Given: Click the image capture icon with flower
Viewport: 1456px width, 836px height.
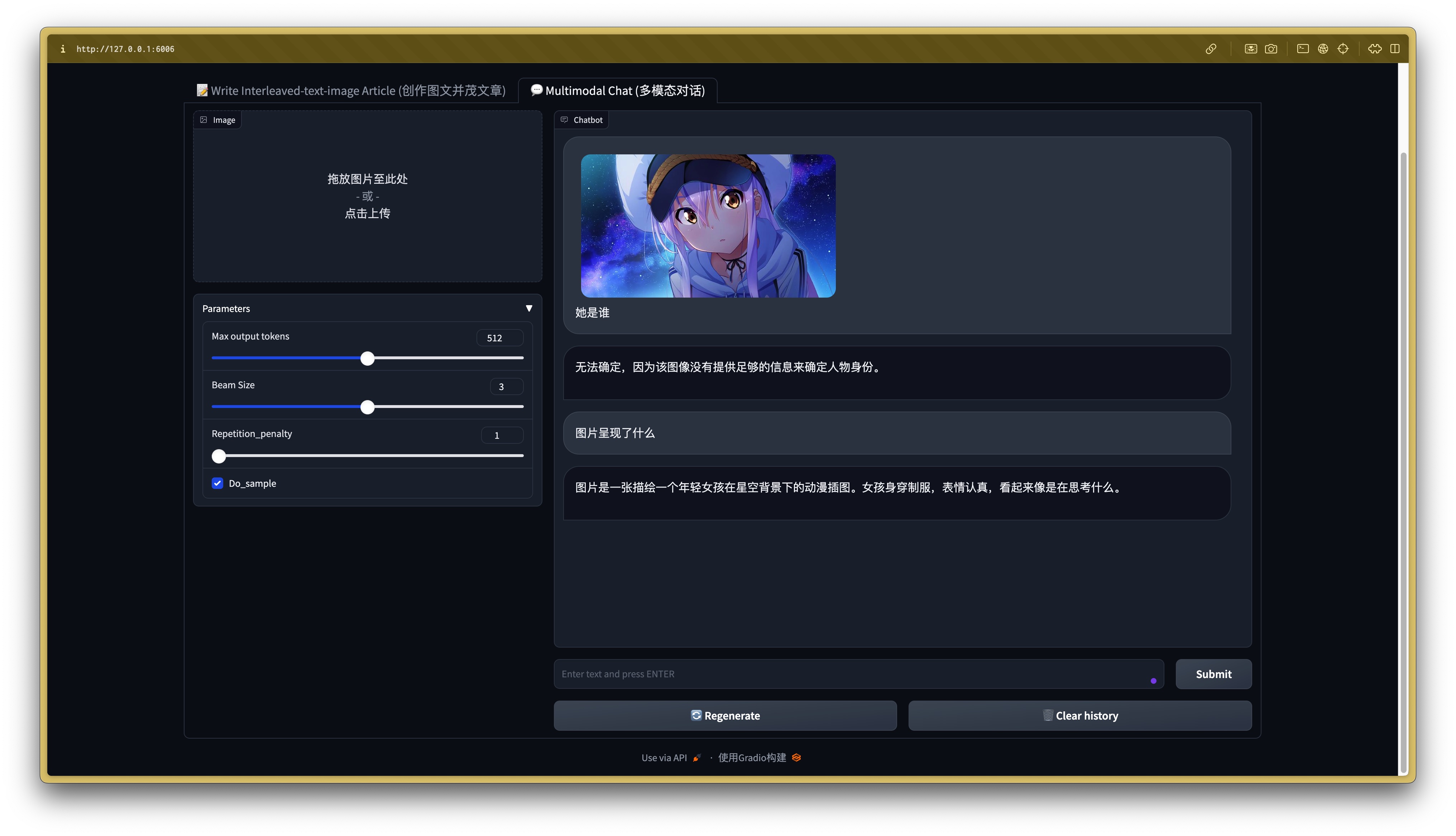Looking at the screenshot, I should [x=1250, y=49].
